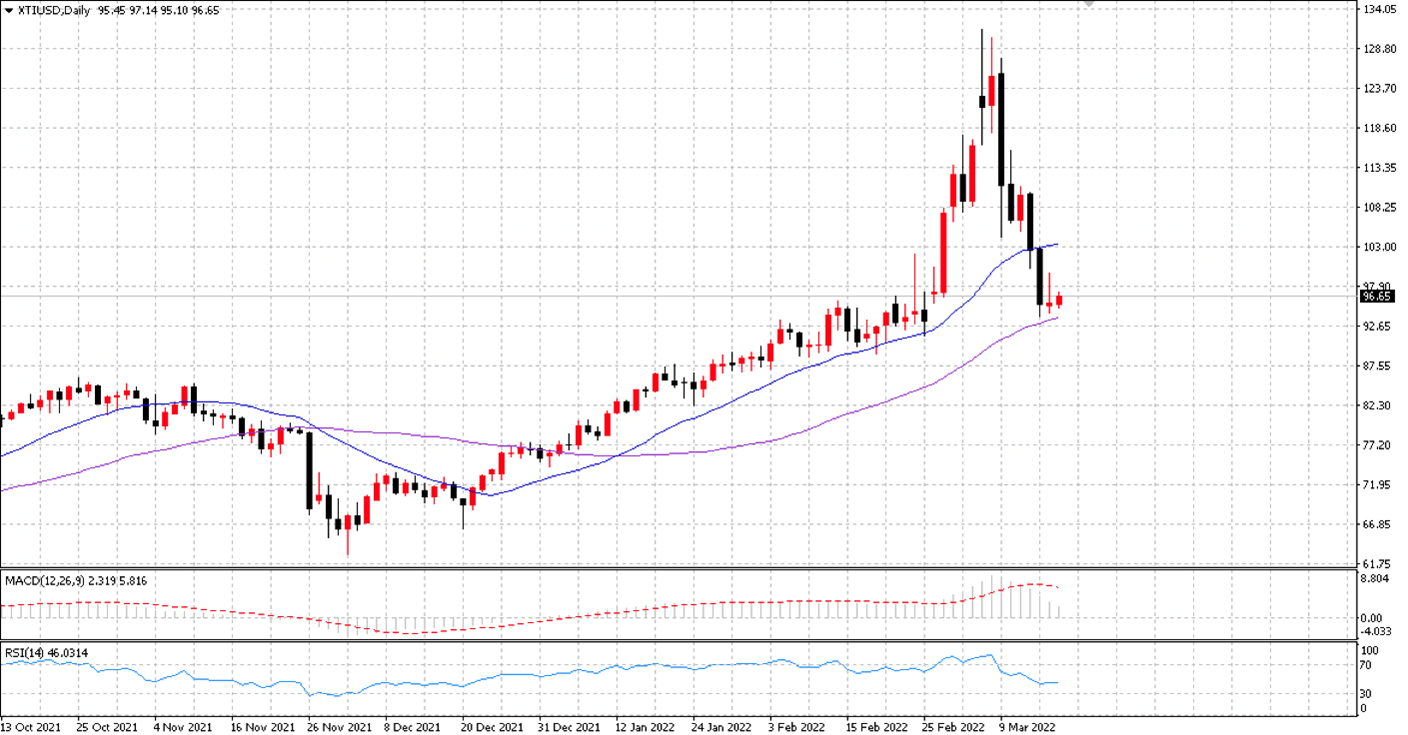The height and width of the screenshot is (735, 1408).
Task: Click the "4 Nov 2021" date label
Action: pyautogui.click(x=183, y=726)
